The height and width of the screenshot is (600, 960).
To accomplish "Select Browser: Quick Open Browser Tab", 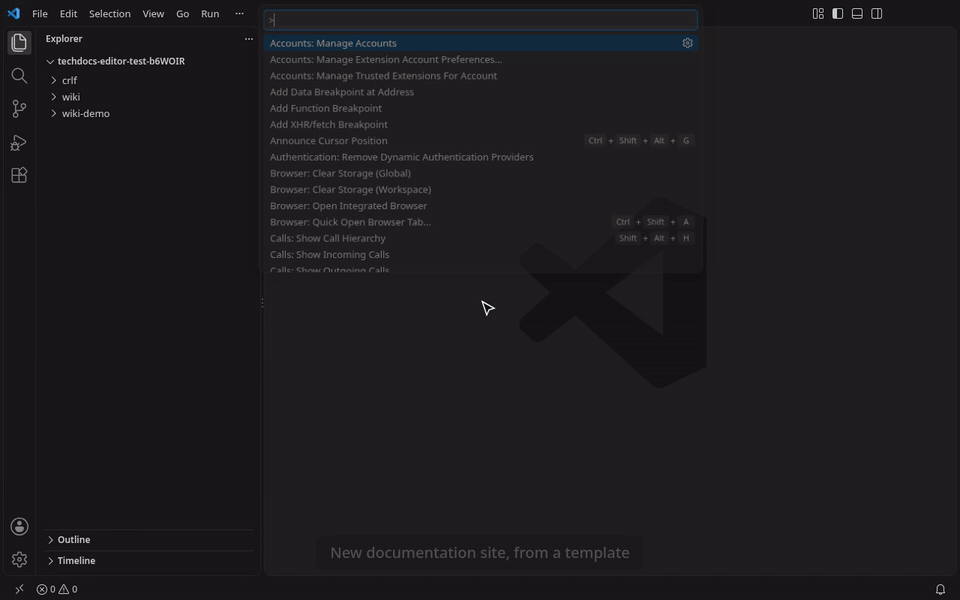I will [481, 222].
